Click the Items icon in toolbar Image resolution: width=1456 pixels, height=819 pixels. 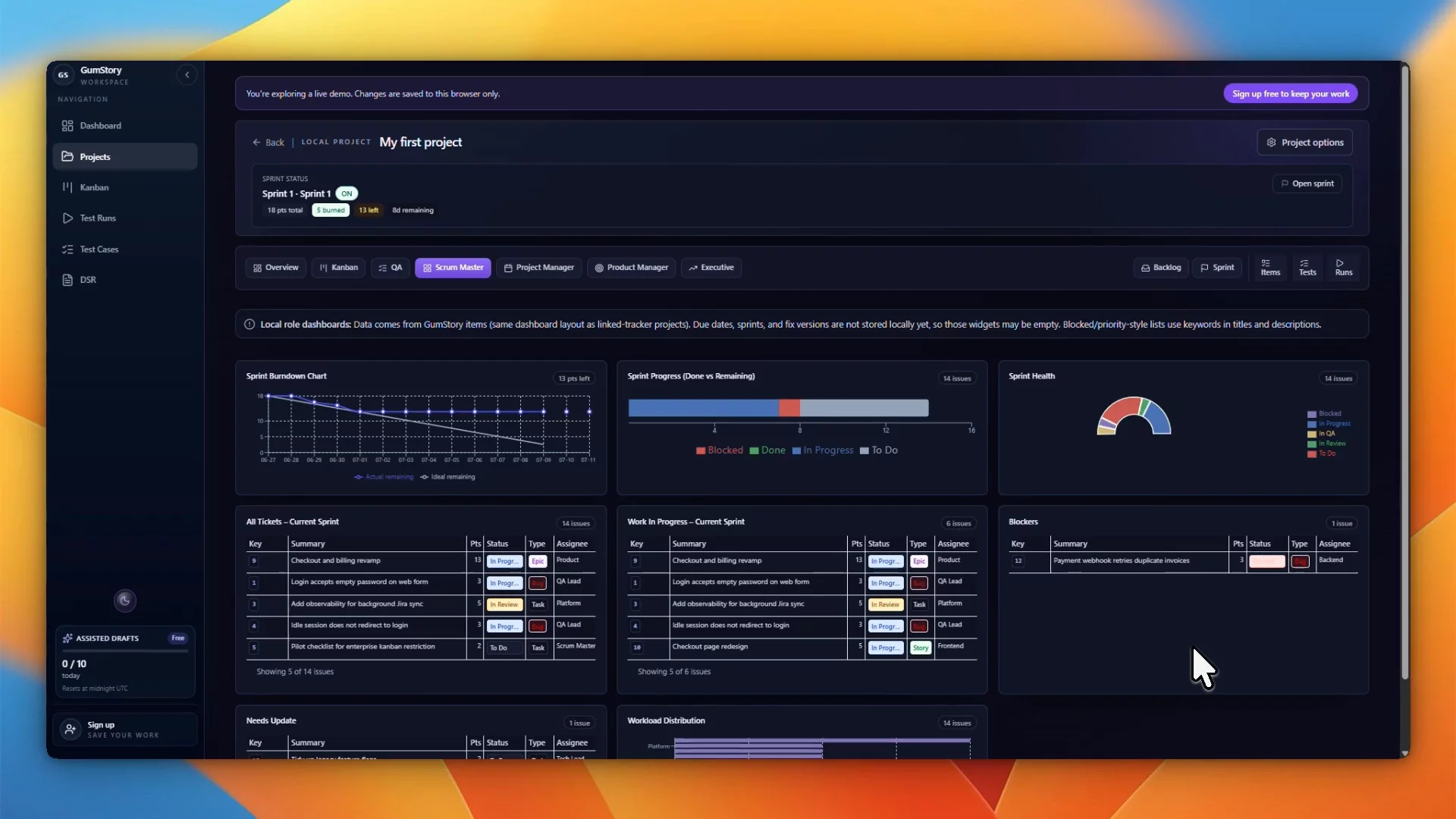click(1270, 268)
